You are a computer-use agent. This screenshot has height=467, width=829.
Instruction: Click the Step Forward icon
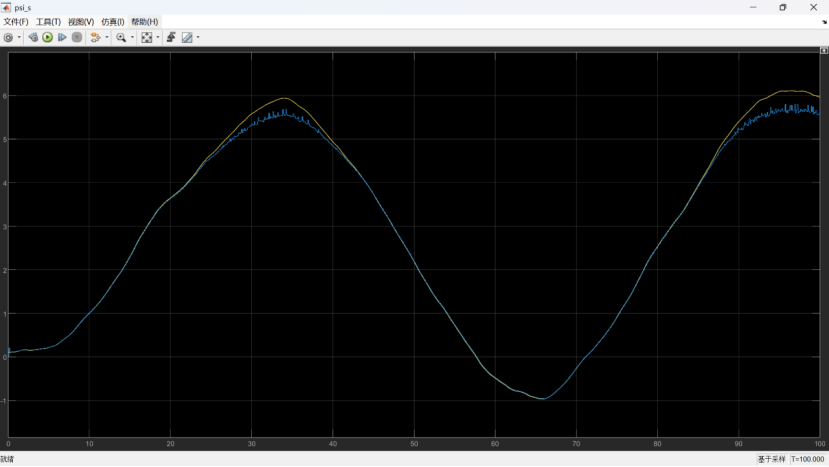62,37
